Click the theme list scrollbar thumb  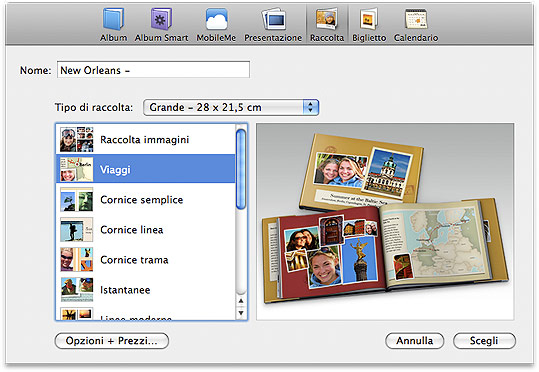241,169
